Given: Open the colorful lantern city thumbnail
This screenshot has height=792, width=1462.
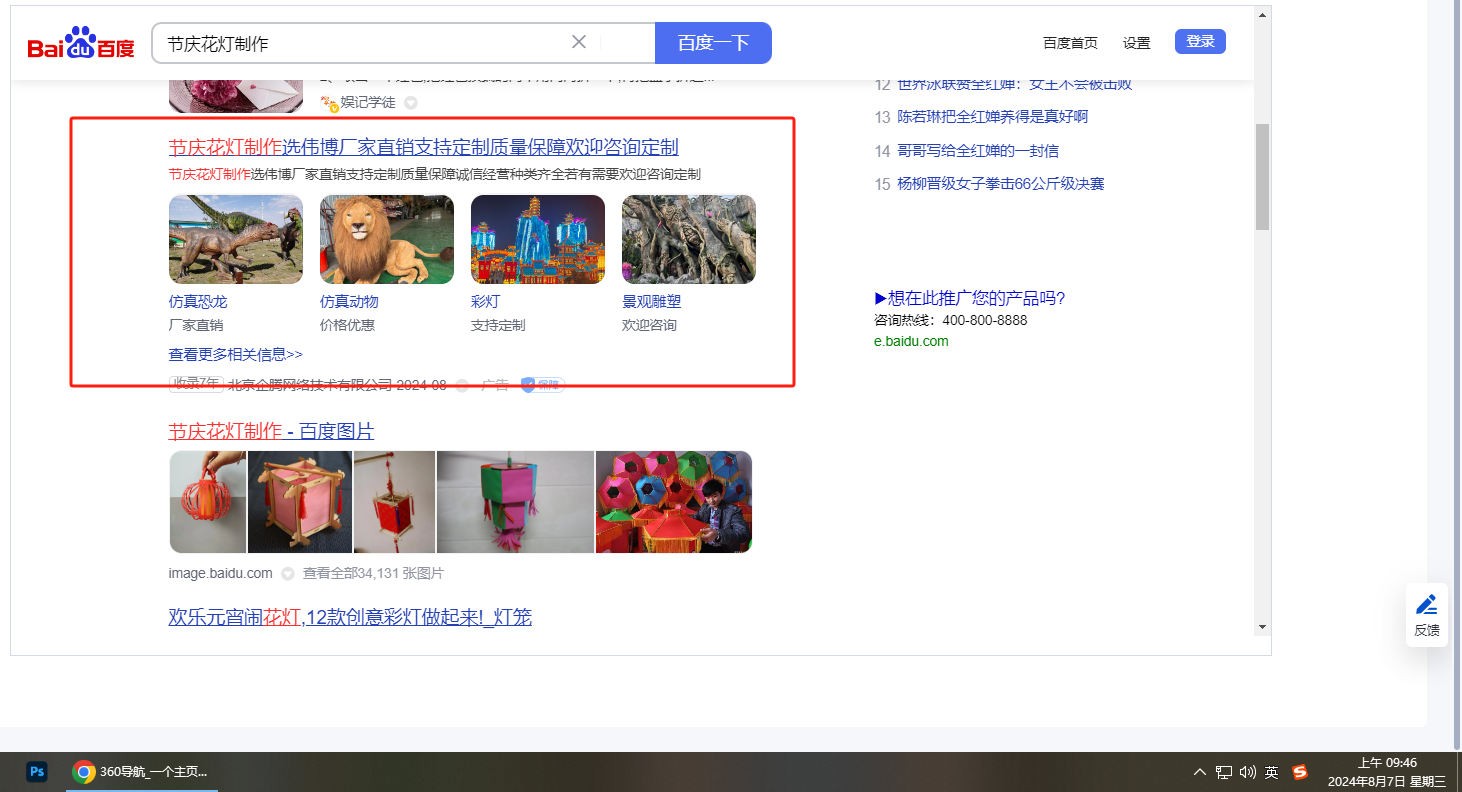Looking at the screenshot, I should click(x=538, y=239).
